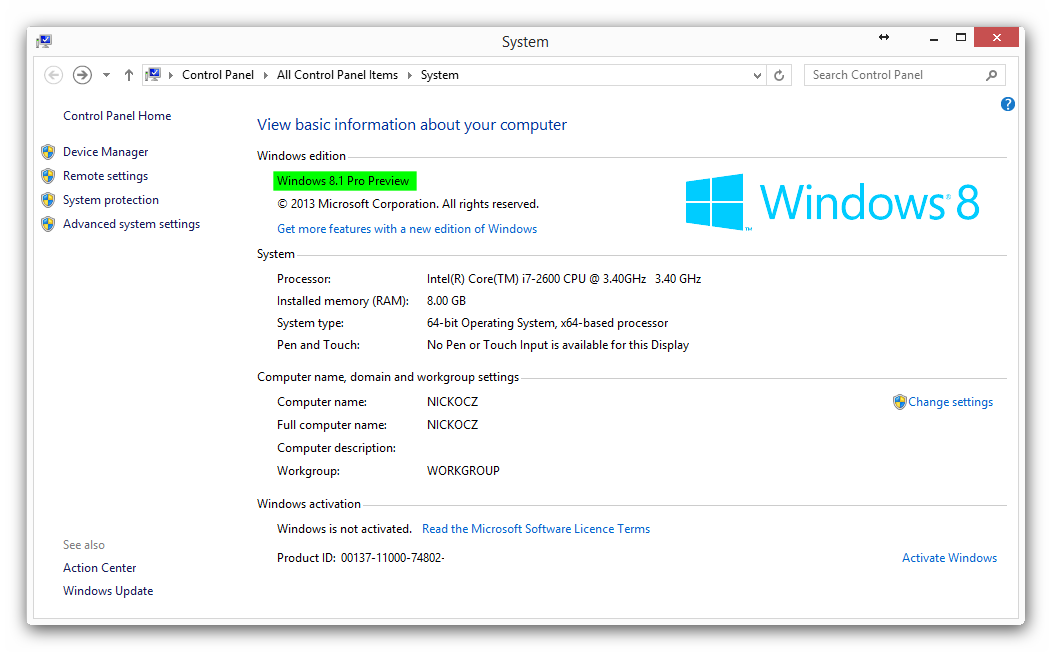This screenshot has height=652, width=1052.
Task: Click the 8.00 GB installed memory value
Action: tap(446, 301)
